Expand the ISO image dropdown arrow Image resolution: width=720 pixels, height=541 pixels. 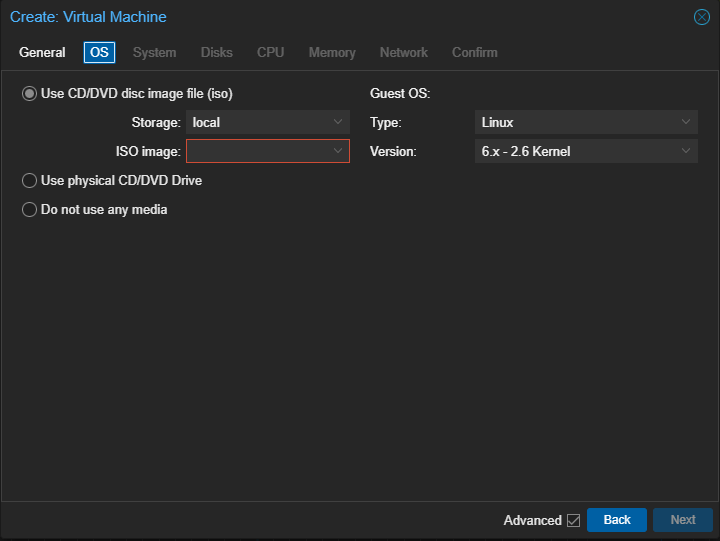[338, 151]
